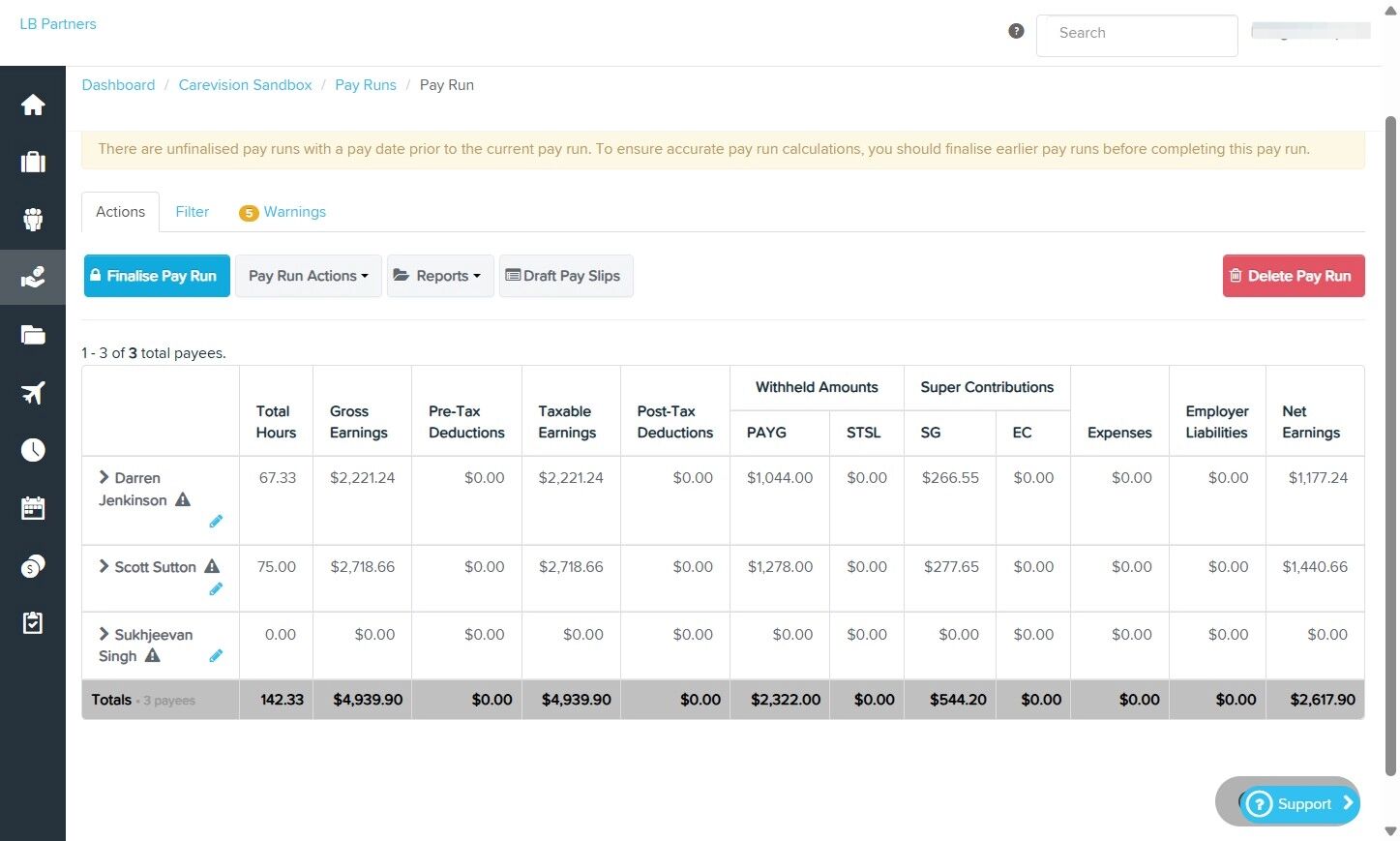
Task: Expand Sukhjeevan Singh's row chevron
Action: 104,634
